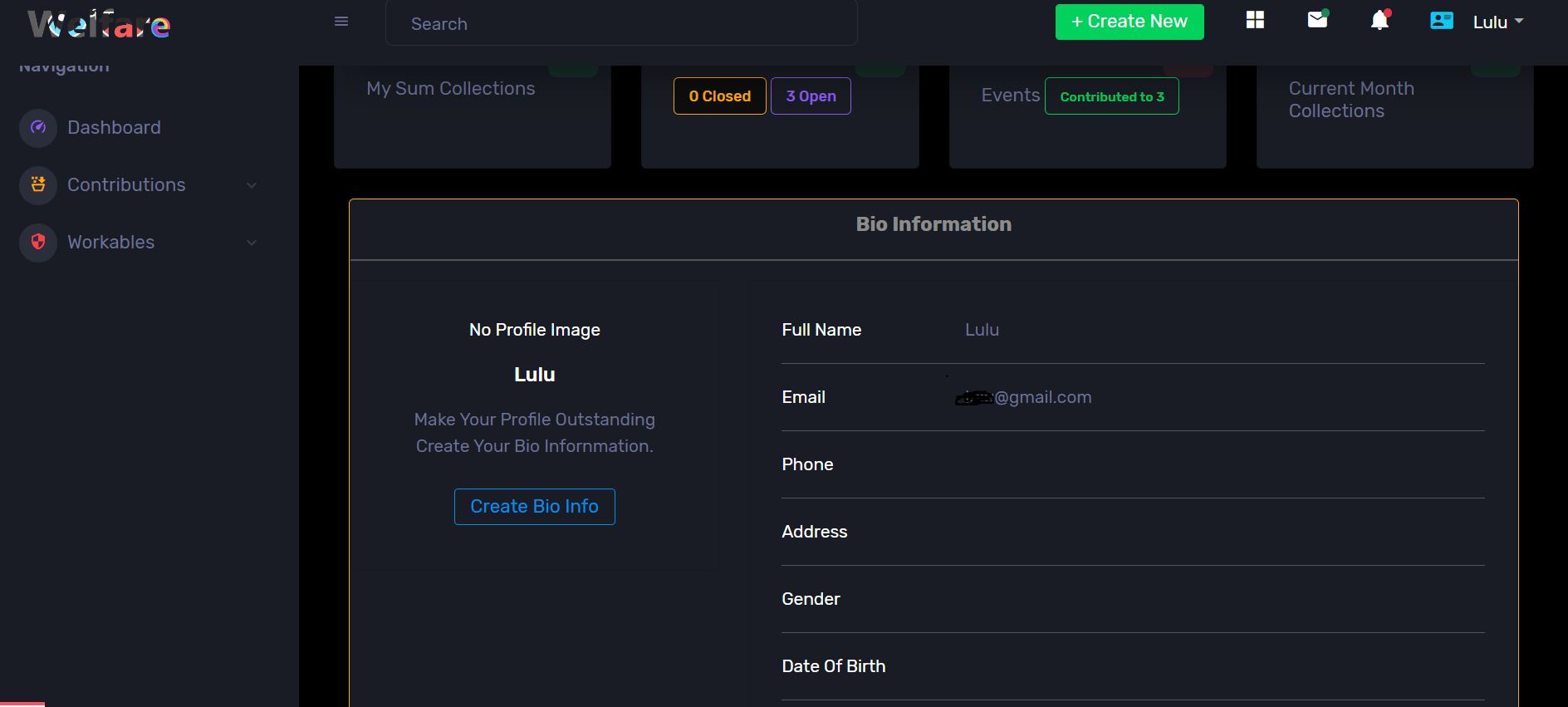Expand the Workables menu chevron
Image resolution: width=1568 pixels, height=707 pixels.
click(252, 243)
